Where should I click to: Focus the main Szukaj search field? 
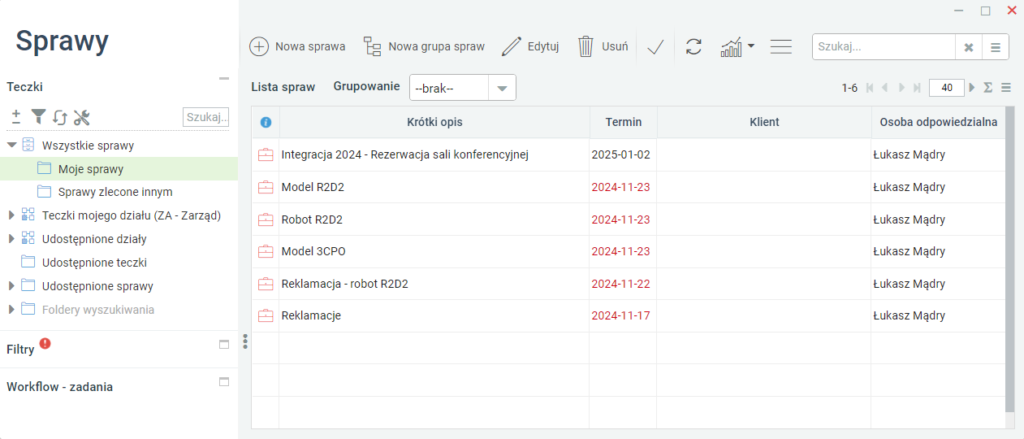coord(884,47)
